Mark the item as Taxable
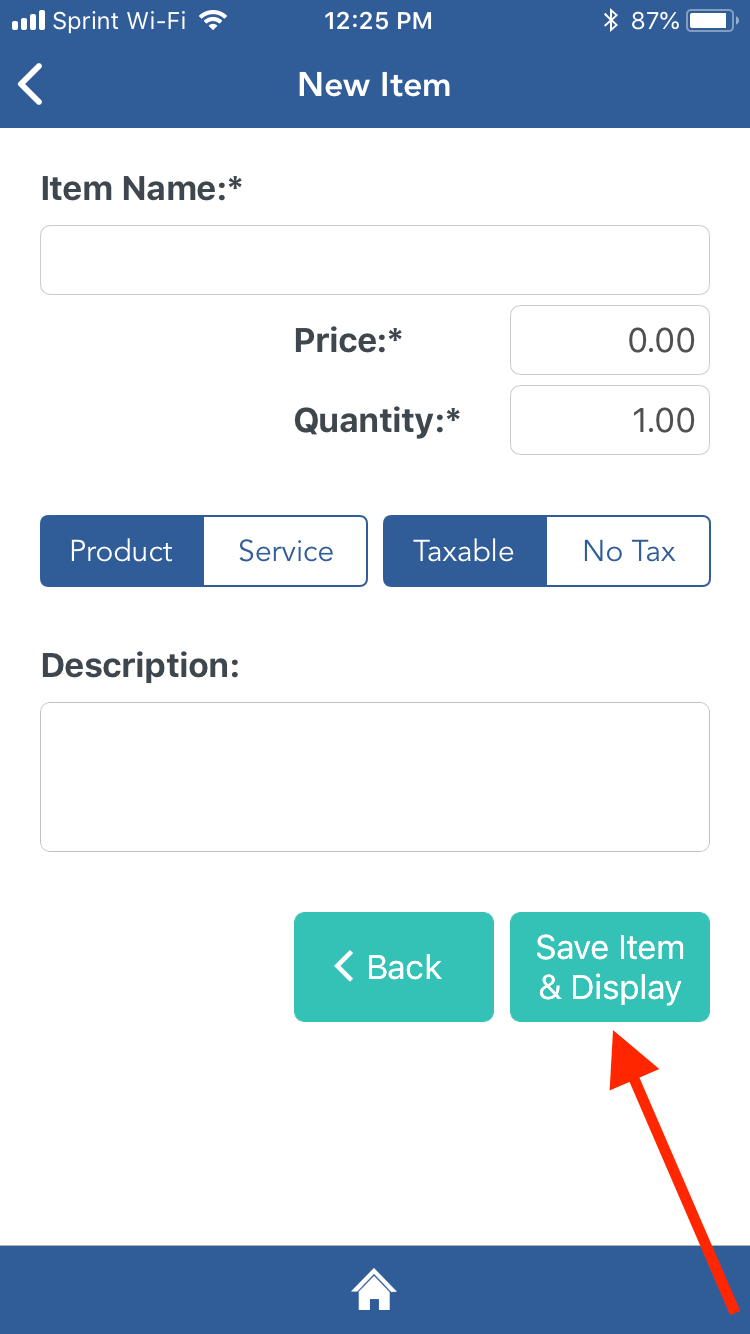The width and height of the screenshot is (750, 1334). pyautogui.click(x=464, y=551)
